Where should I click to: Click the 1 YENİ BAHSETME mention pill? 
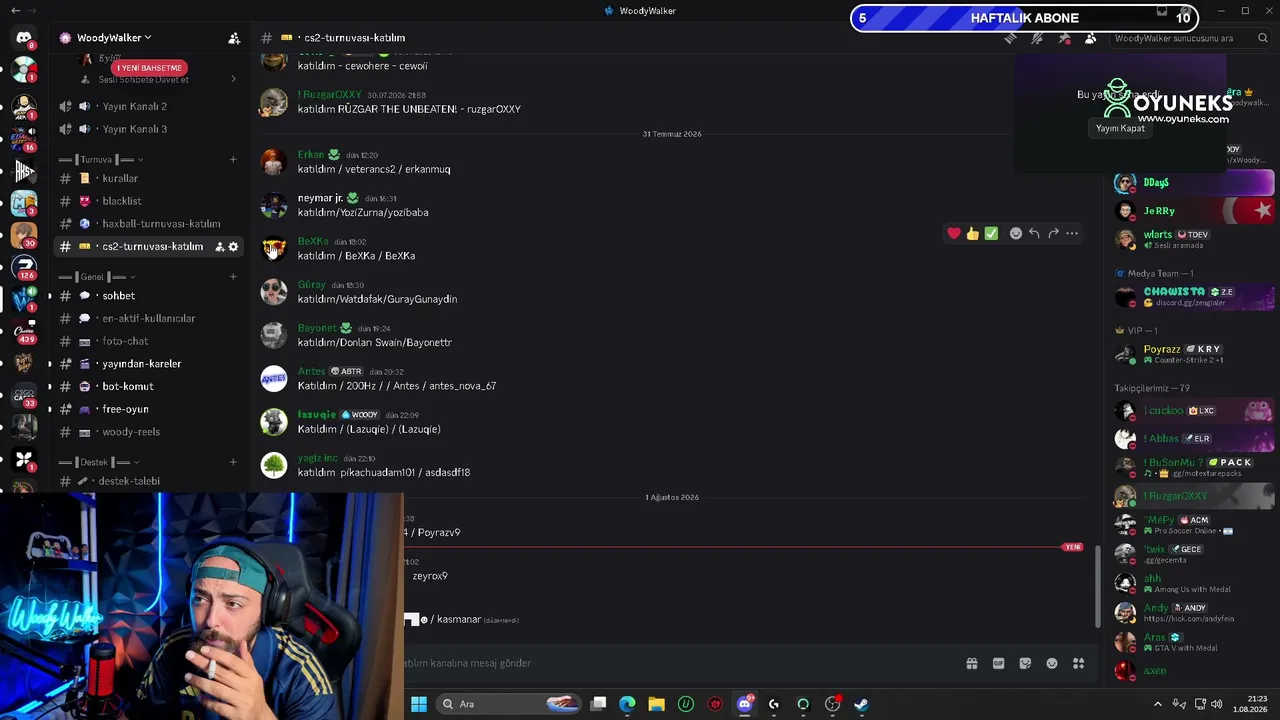[148, 68]
